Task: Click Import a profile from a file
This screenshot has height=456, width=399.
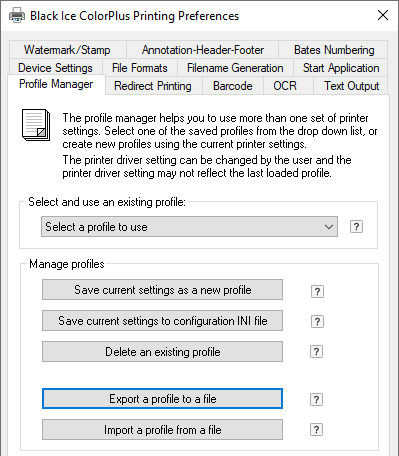Action: point(162,430)
